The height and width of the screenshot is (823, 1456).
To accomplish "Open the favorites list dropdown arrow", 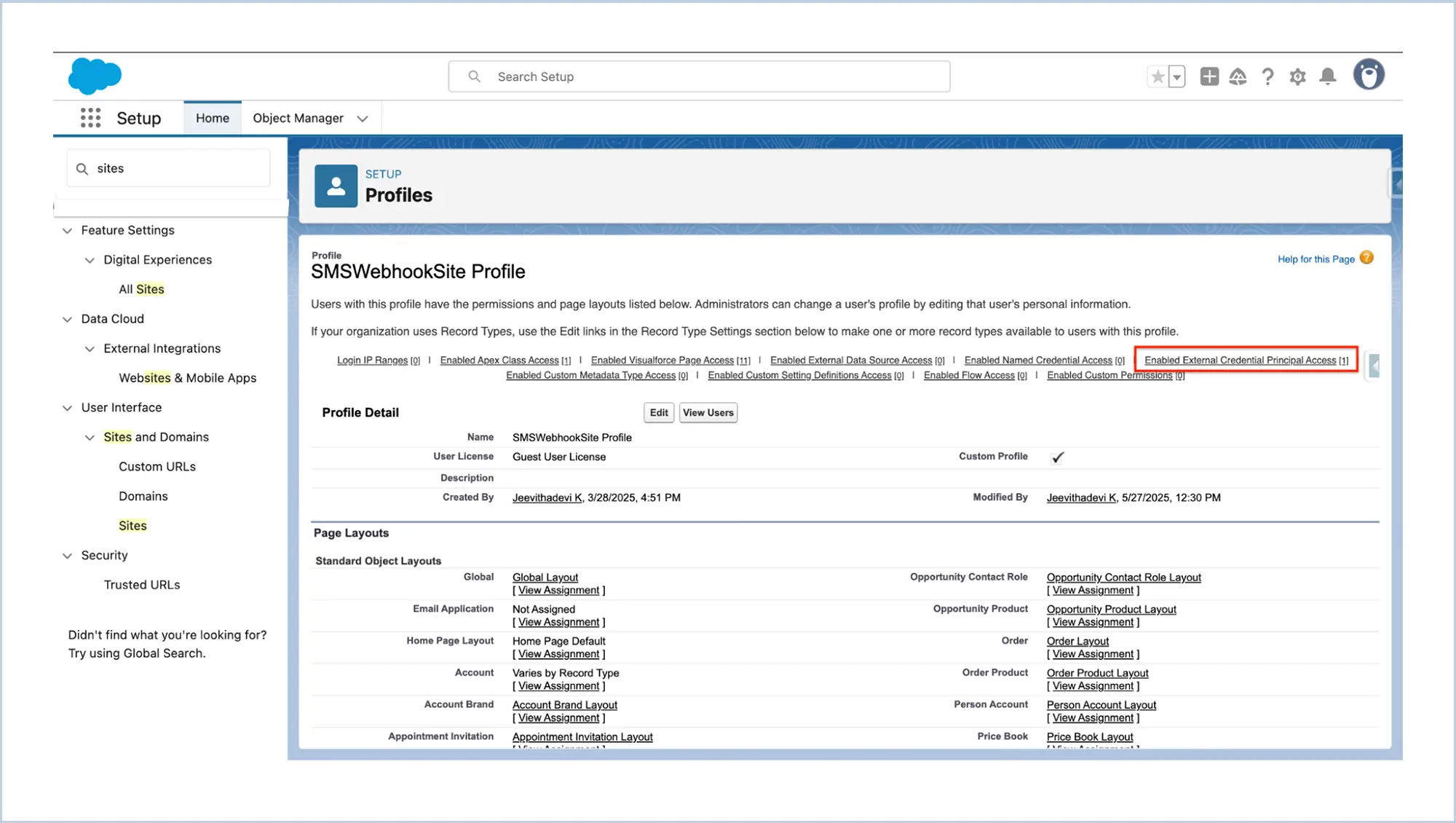I will (x=1176, y=76).
